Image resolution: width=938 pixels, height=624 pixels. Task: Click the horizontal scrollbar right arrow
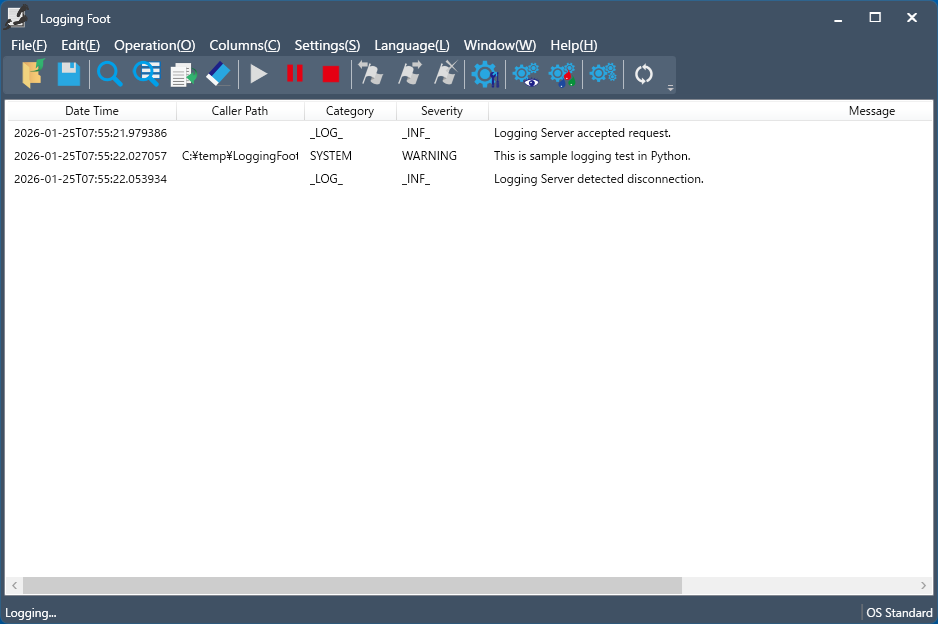pos(924,585)
